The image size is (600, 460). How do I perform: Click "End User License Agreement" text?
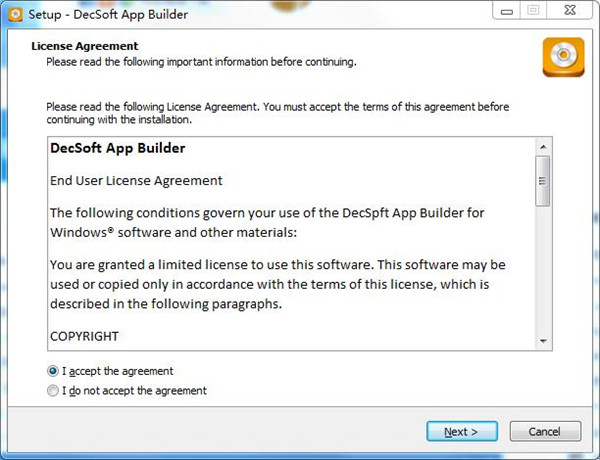[136, 180]
